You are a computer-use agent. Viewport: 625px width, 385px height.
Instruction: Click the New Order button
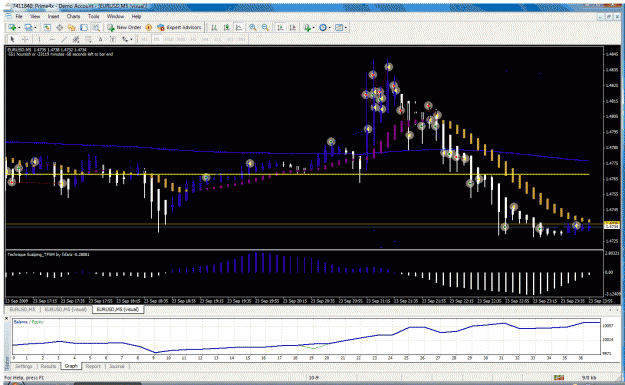[124, 28]
